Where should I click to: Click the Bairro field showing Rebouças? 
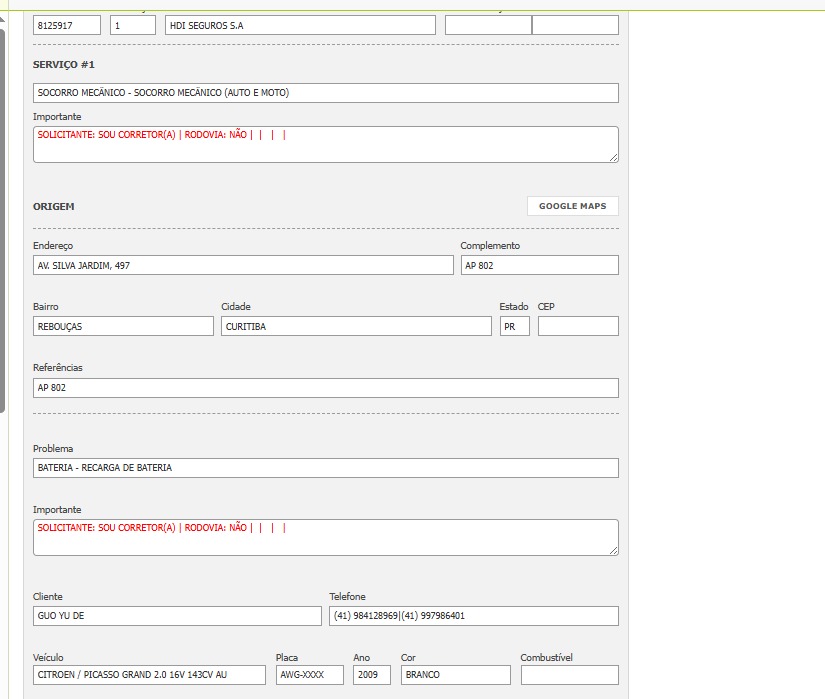pos(123,326)
